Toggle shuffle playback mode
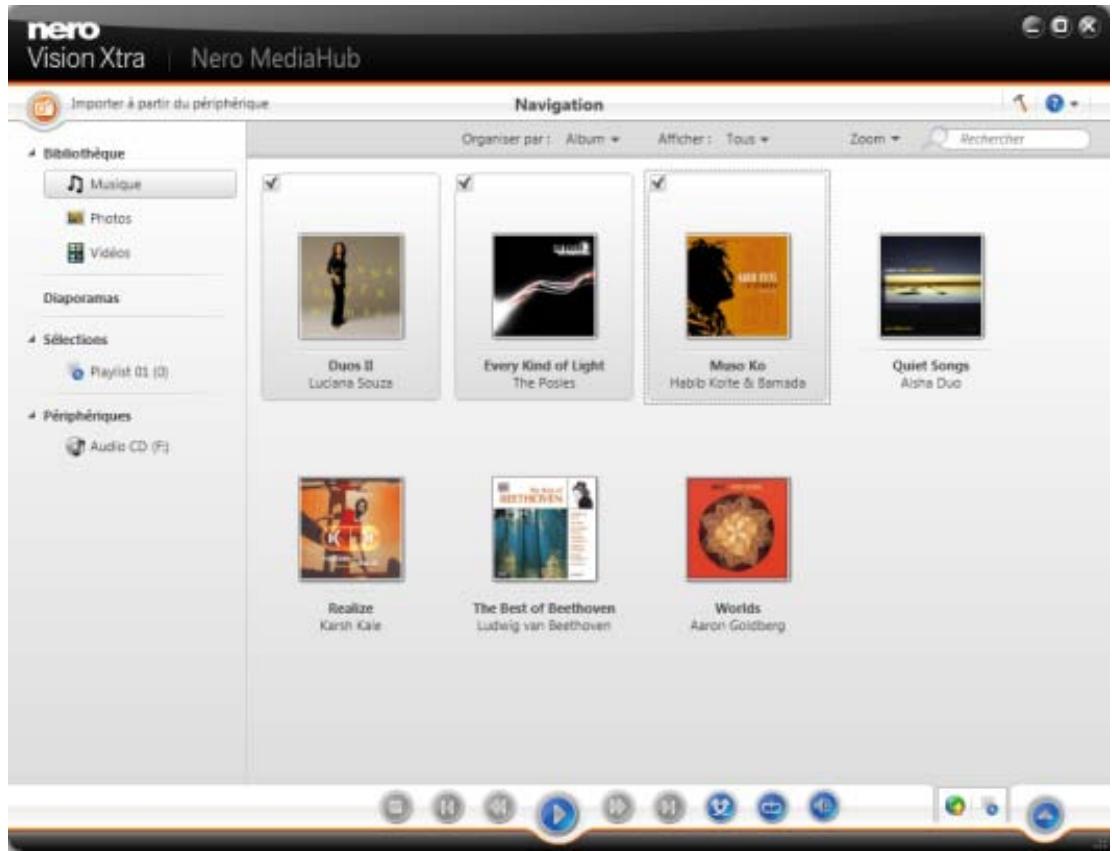 click(721, 808)
